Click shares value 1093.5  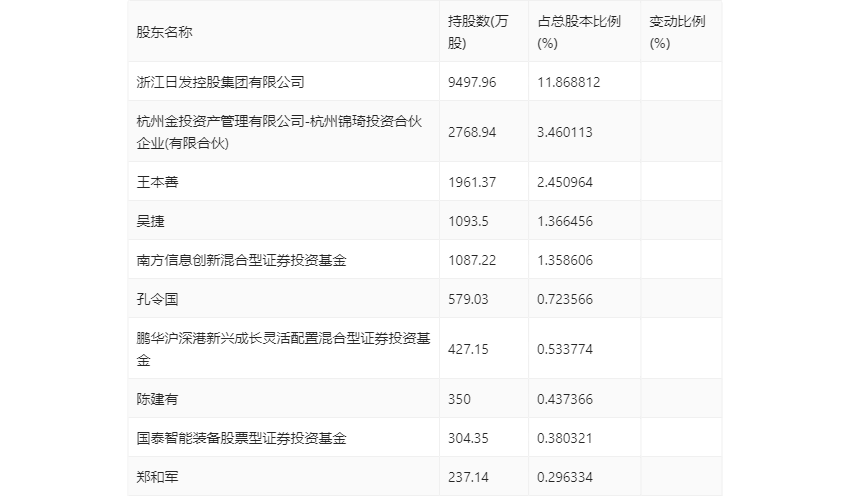pyautogui.click(x=468, y=221)
